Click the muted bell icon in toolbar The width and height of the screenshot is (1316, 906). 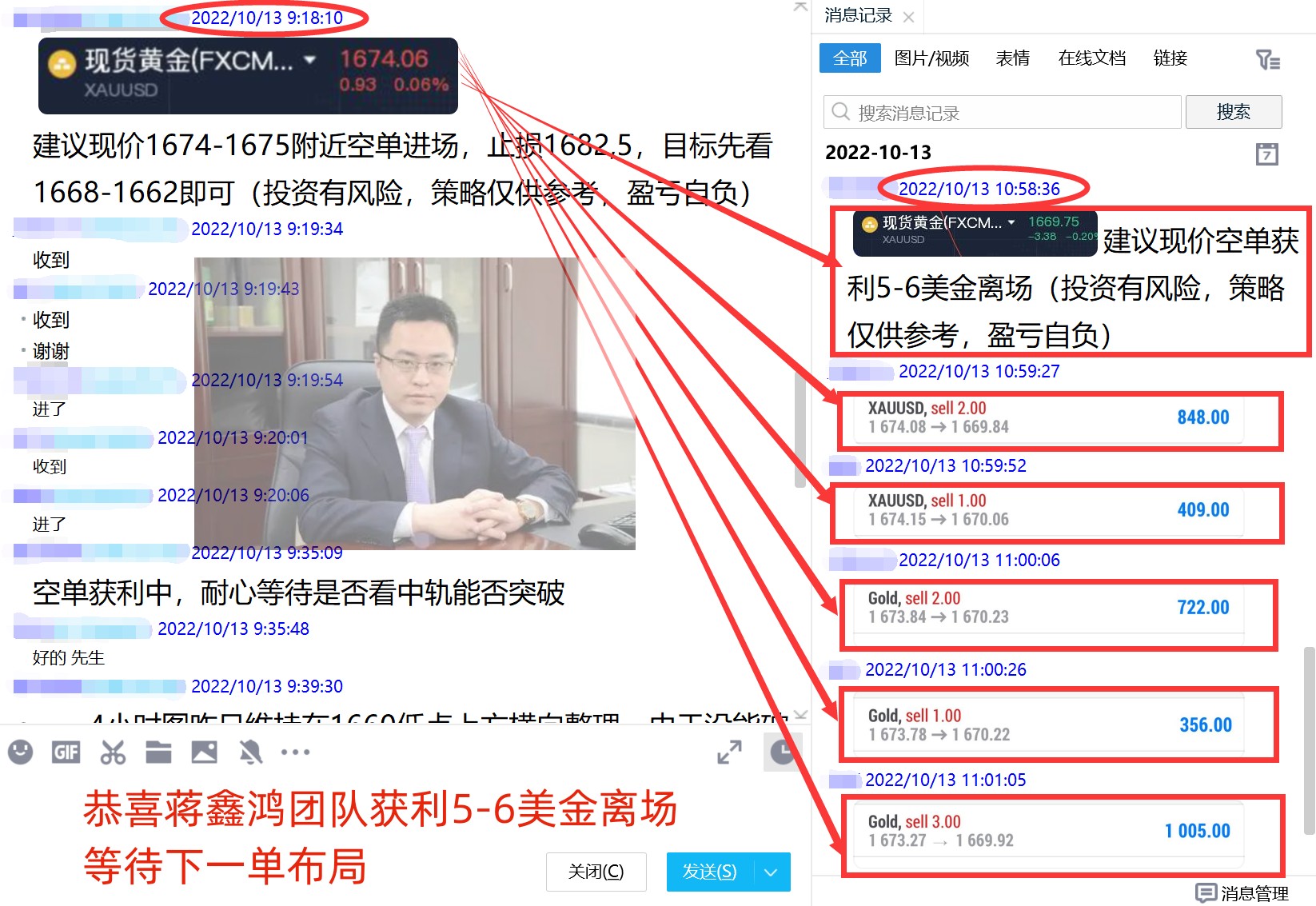coord(250,752)
